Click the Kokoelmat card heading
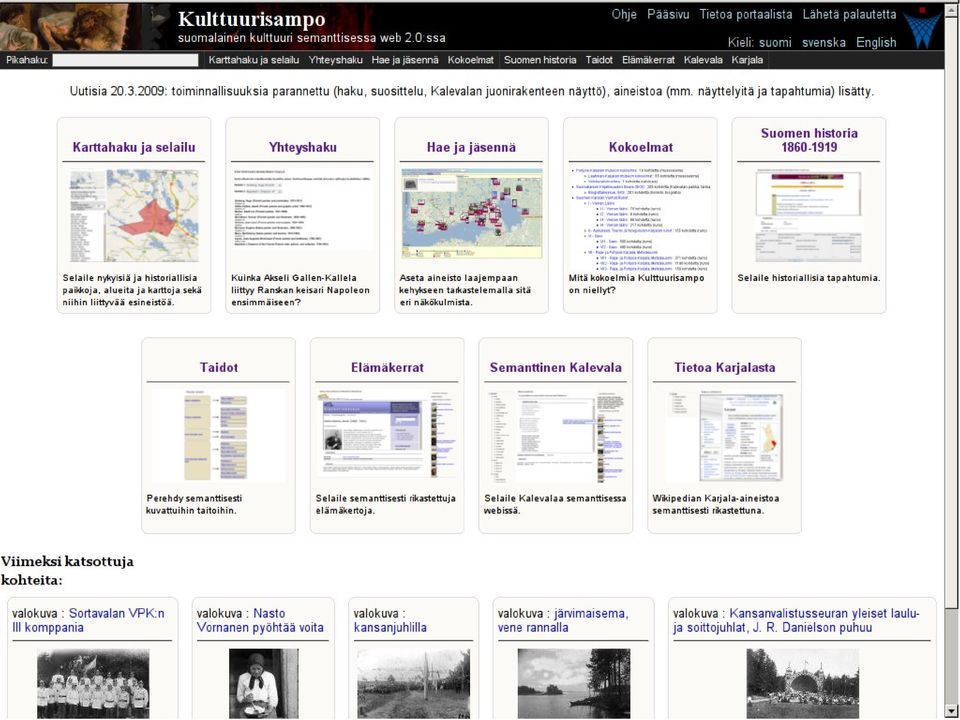Viewport: 960px width, 720px height. pos(640,148)
